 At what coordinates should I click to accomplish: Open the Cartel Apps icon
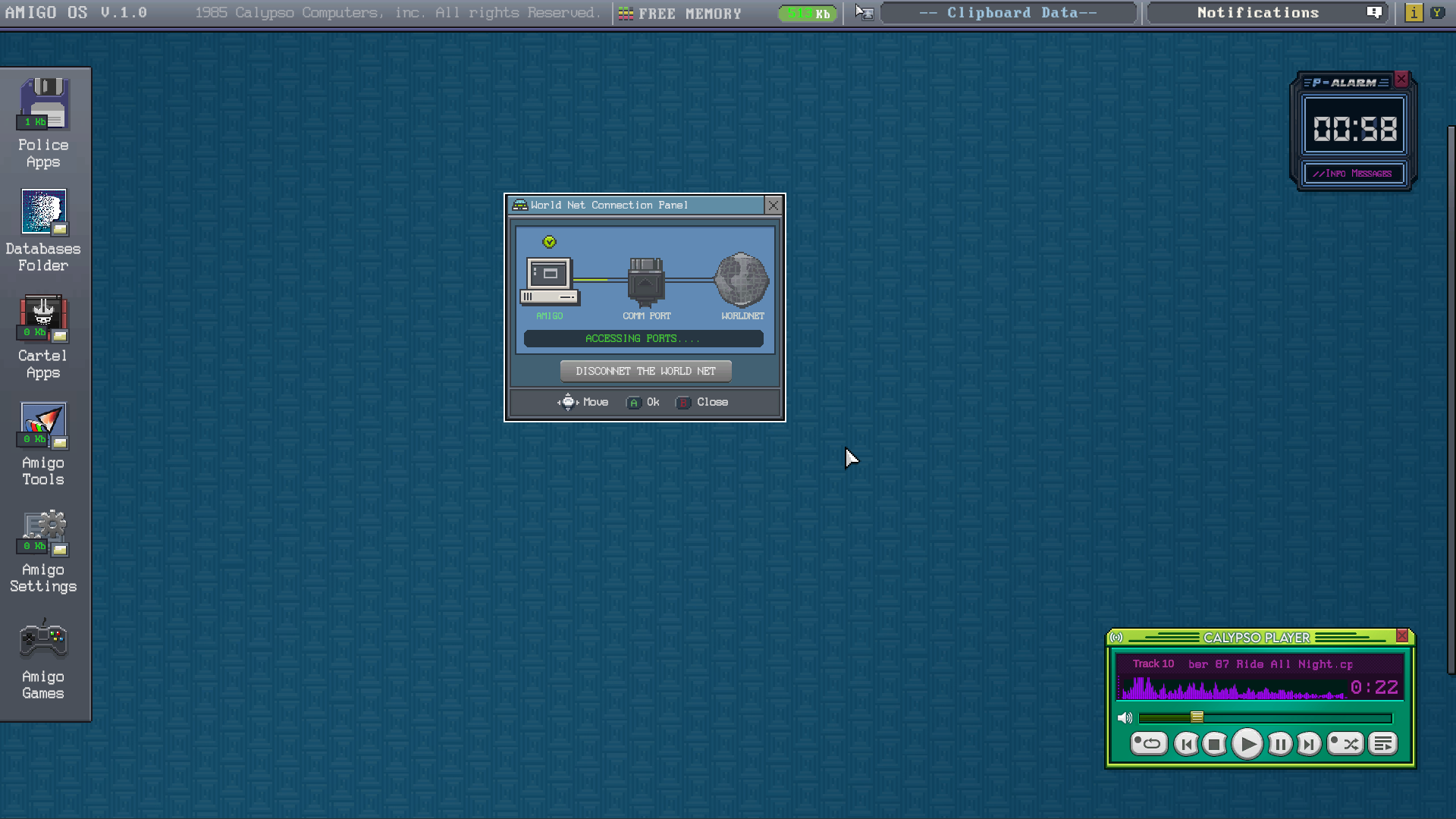click(43, 318)
